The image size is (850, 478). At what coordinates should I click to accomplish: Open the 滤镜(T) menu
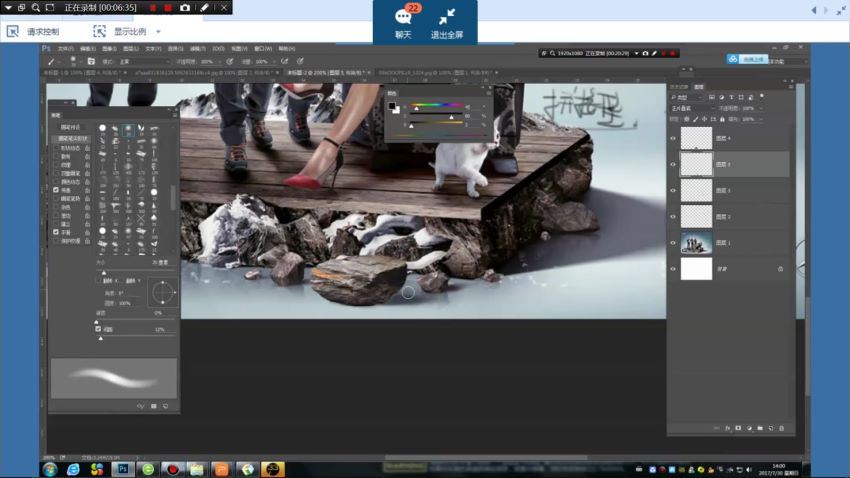point(197,49)
